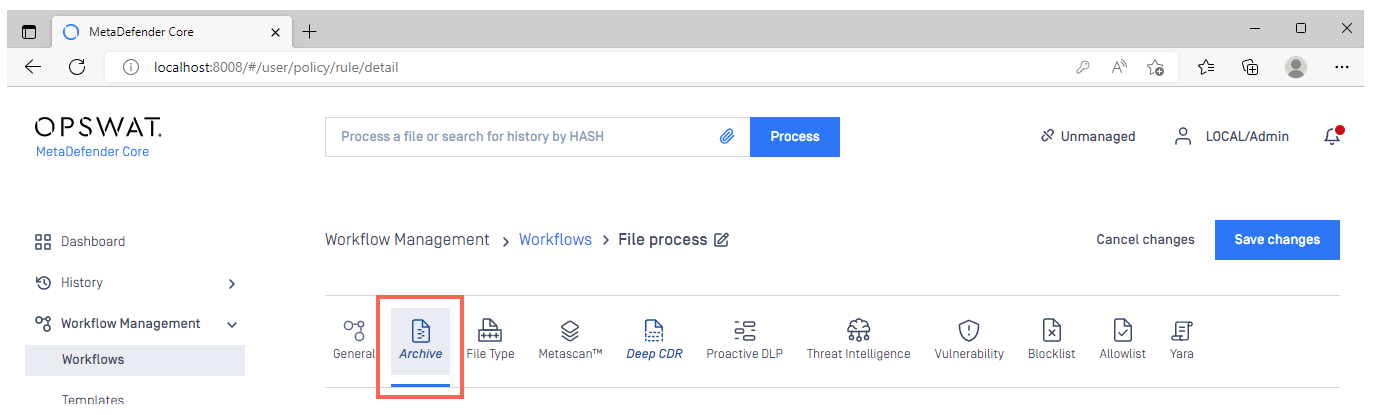Follow the Workflows breadcrumb link
The width and height of the screenshot is (1373, 415).
[555, 240]
